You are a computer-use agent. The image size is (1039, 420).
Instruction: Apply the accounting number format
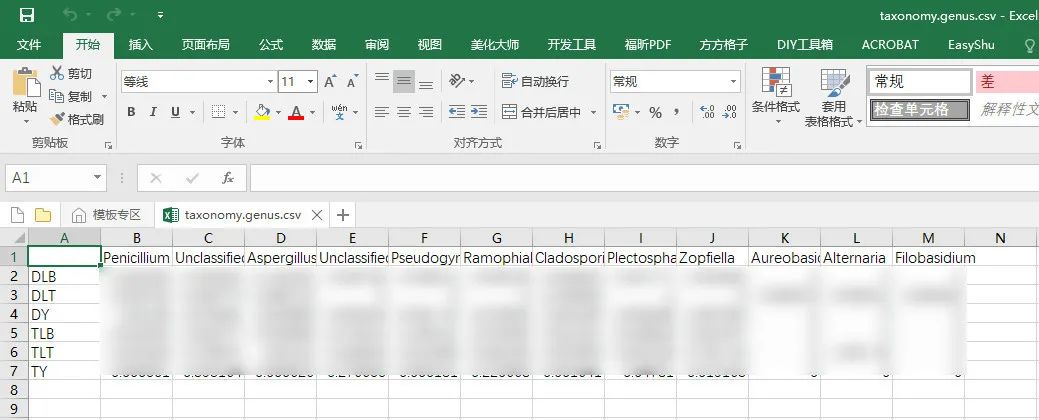(x=621, y=112)
